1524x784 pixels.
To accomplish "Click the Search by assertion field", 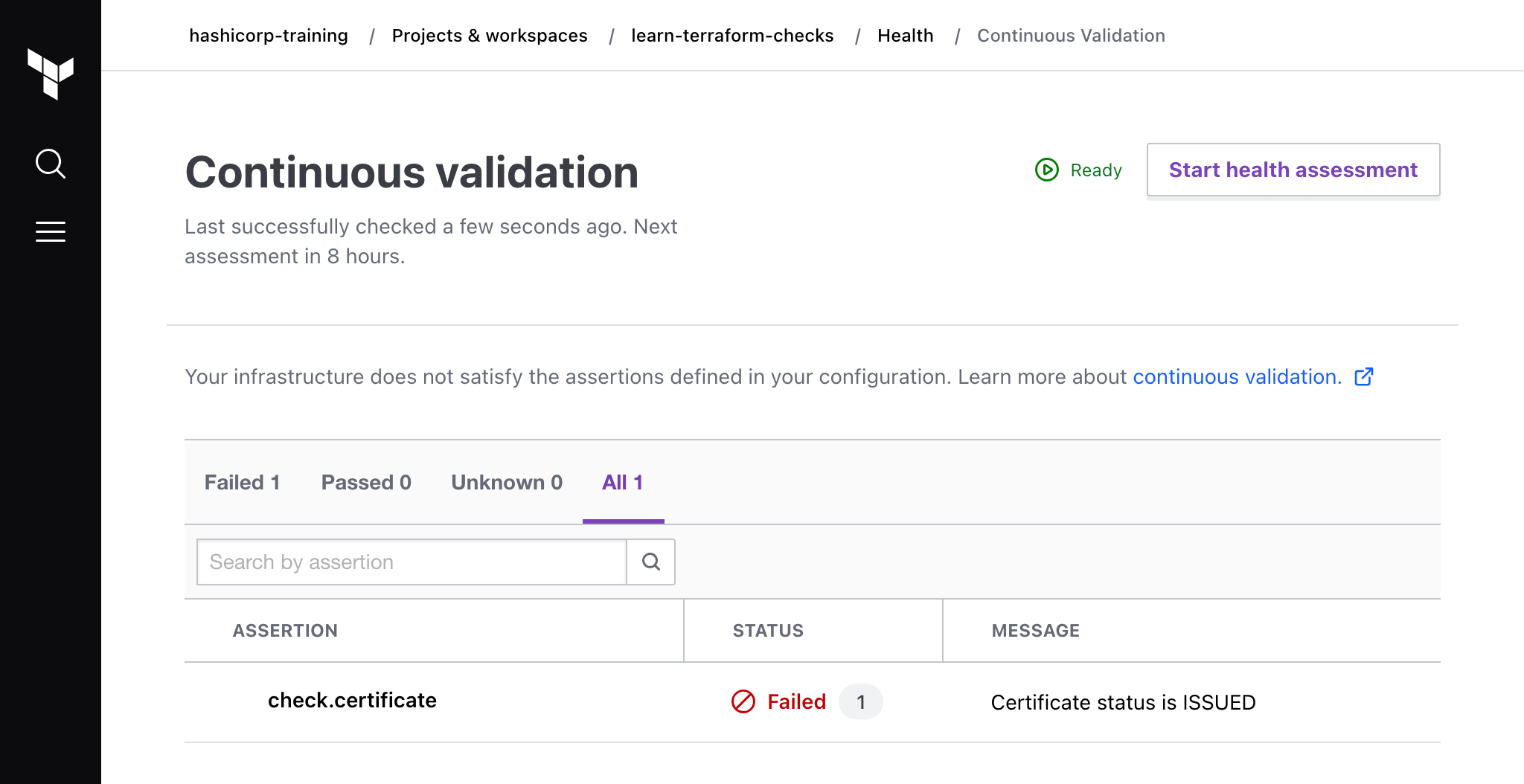I will (409, 562).
